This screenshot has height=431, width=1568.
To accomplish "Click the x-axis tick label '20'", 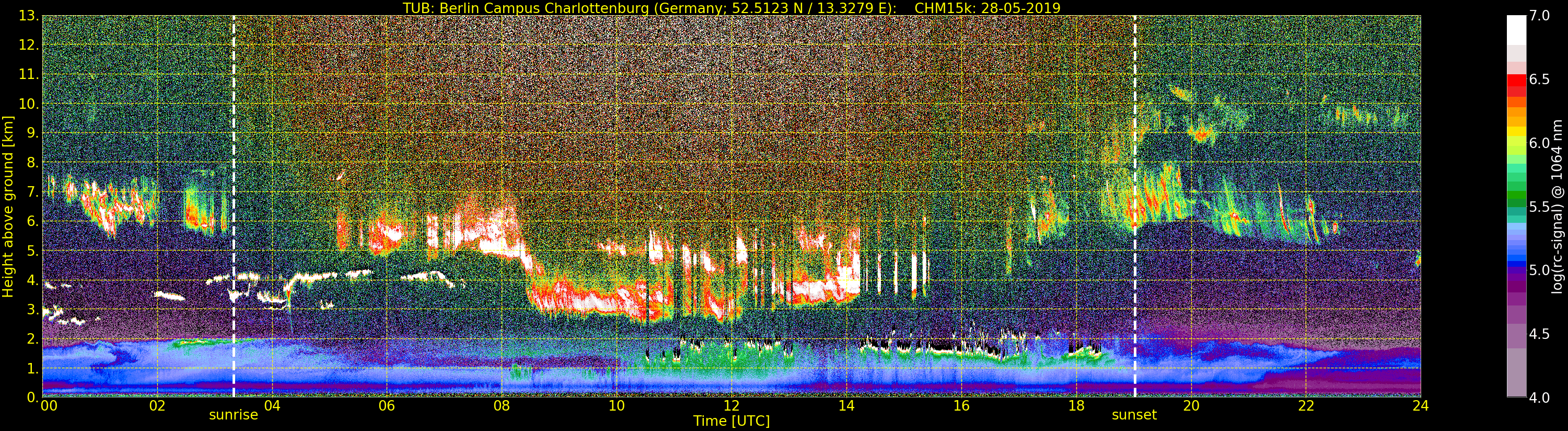I will tap(1191, 406).
